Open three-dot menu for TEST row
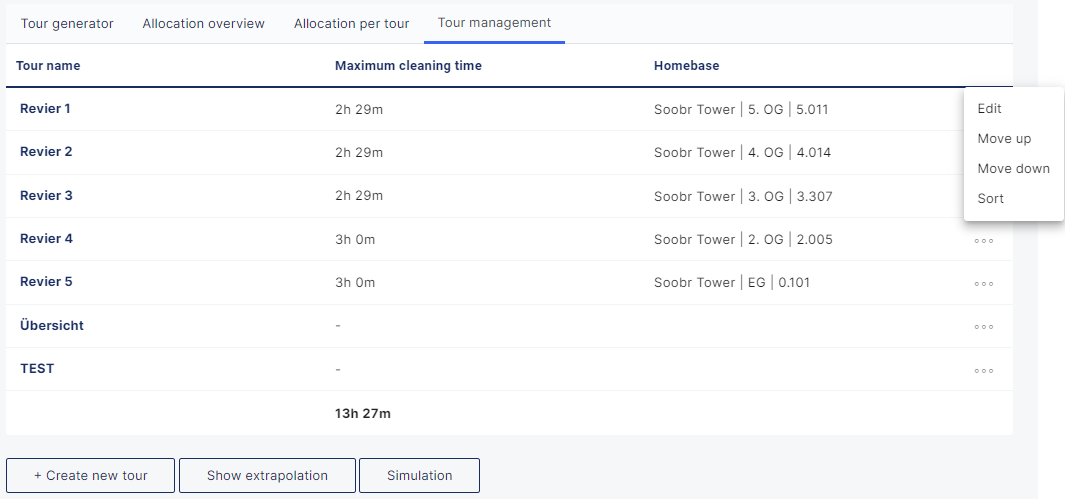The width and height of the screenshot is (1065, 499). tap(984, 370)
